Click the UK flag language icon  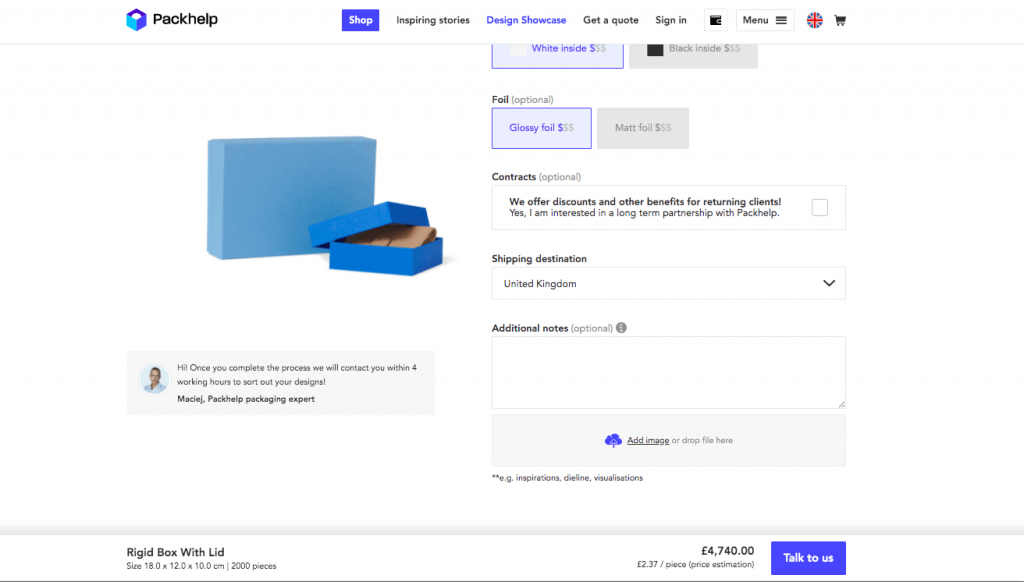[814, 19]
